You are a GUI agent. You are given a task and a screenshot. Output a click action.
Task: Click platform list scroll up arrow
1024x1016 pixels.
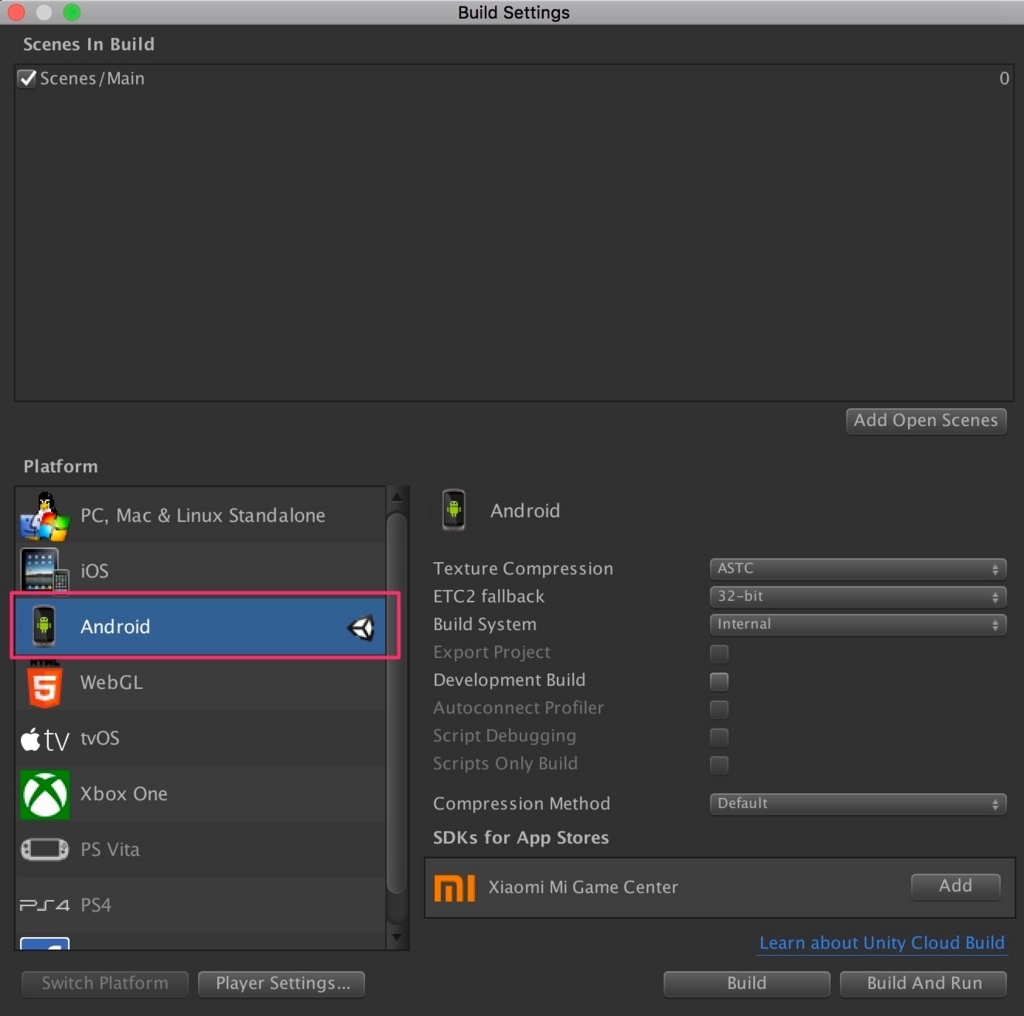click(396, 498)
